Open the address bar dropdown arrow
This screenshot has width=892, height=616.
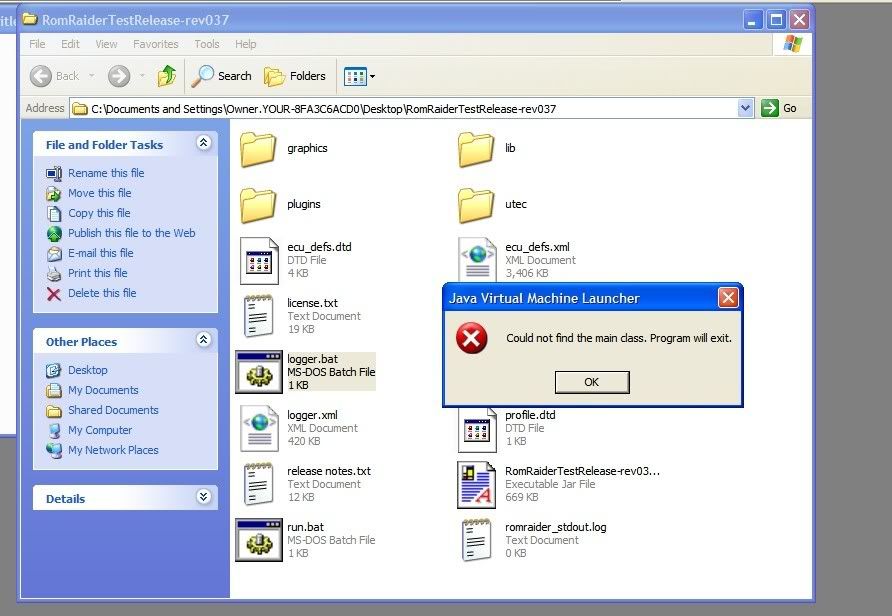click(x=745, y=108)
